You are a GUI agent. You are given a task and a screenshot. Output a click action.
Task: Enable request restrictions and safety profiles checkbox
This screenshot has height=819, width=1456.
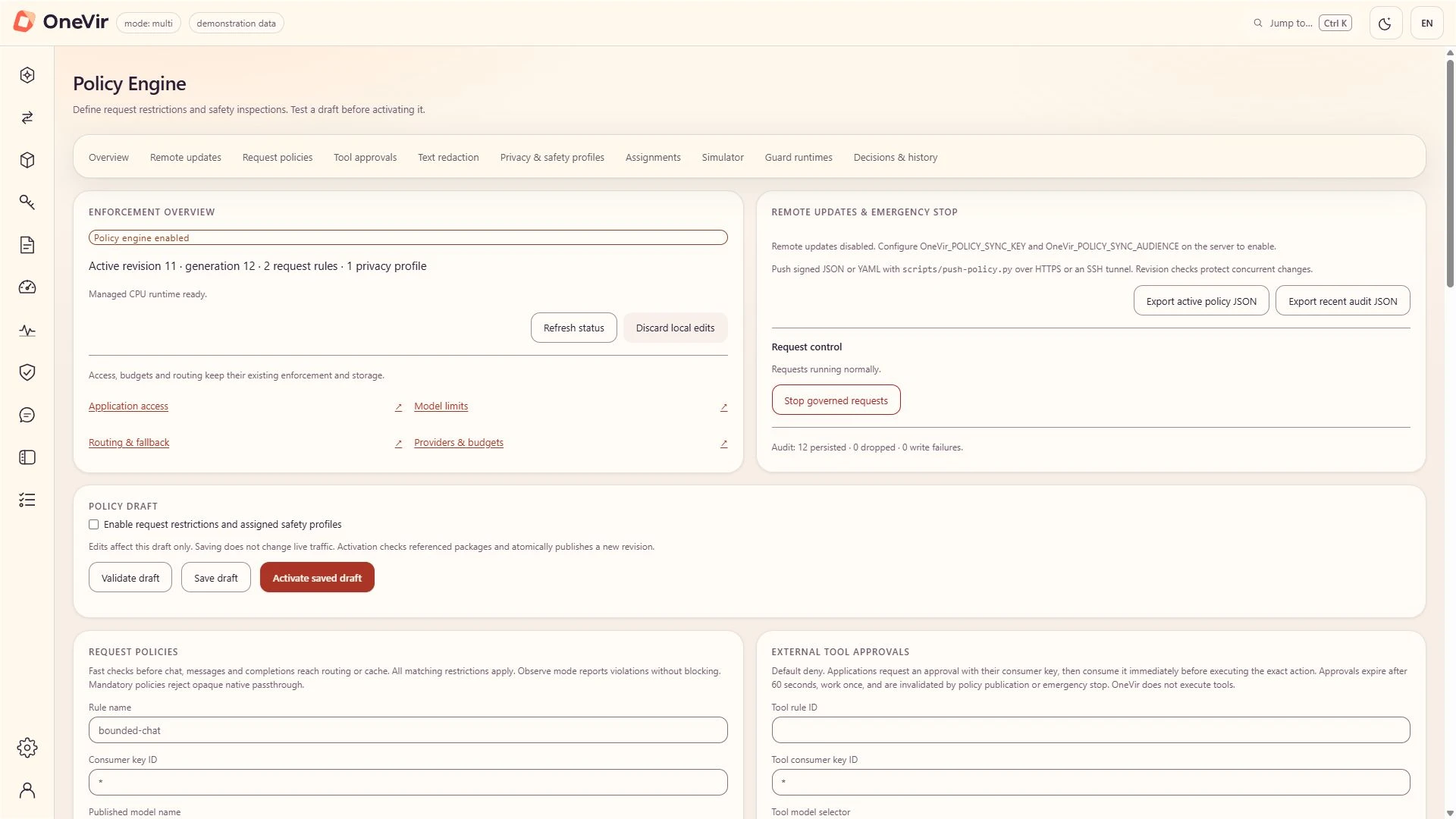click(x=94, y=525)
